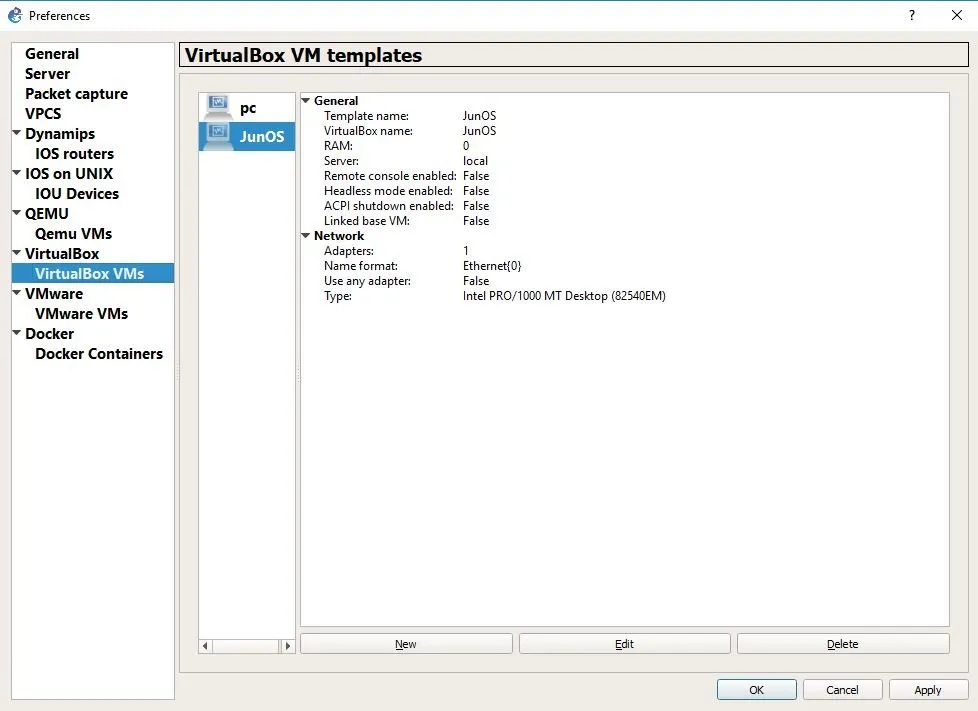Click the GNS3 Preferences title icon

point(15,15)
